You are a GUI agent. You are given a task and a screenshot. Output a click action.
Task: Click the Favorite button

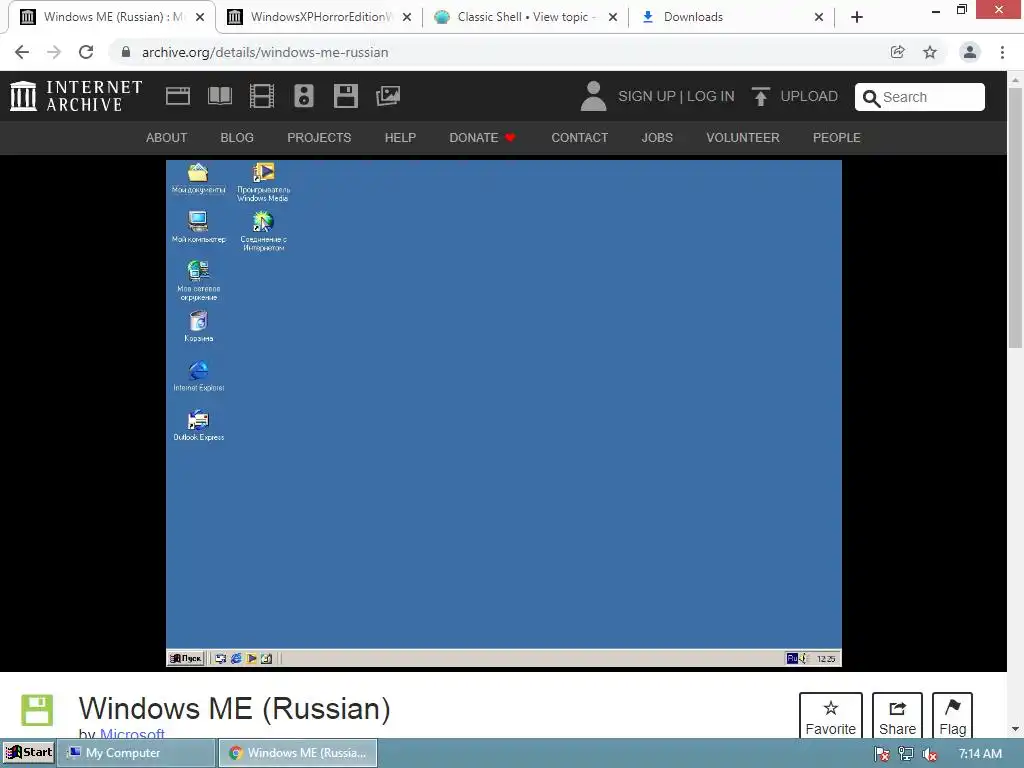coord(831,716)
